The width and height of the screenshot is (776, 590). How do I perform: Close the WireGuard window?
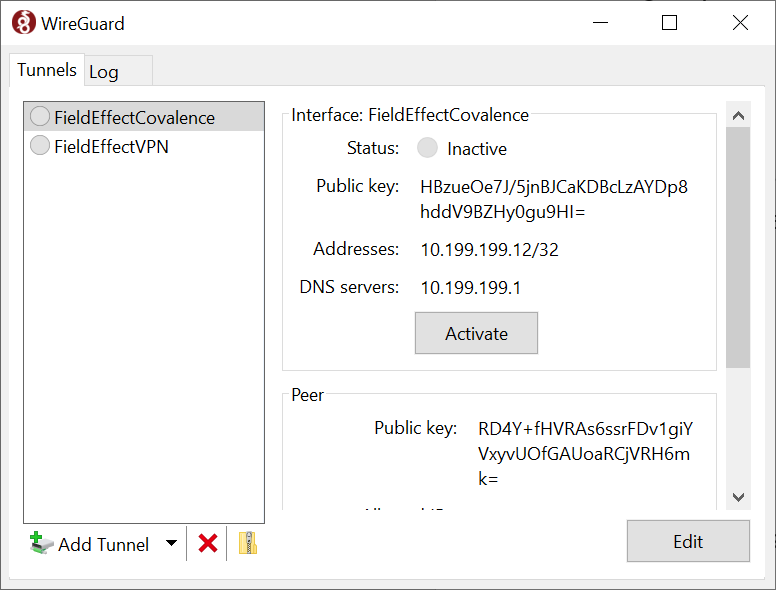[740, 23]
